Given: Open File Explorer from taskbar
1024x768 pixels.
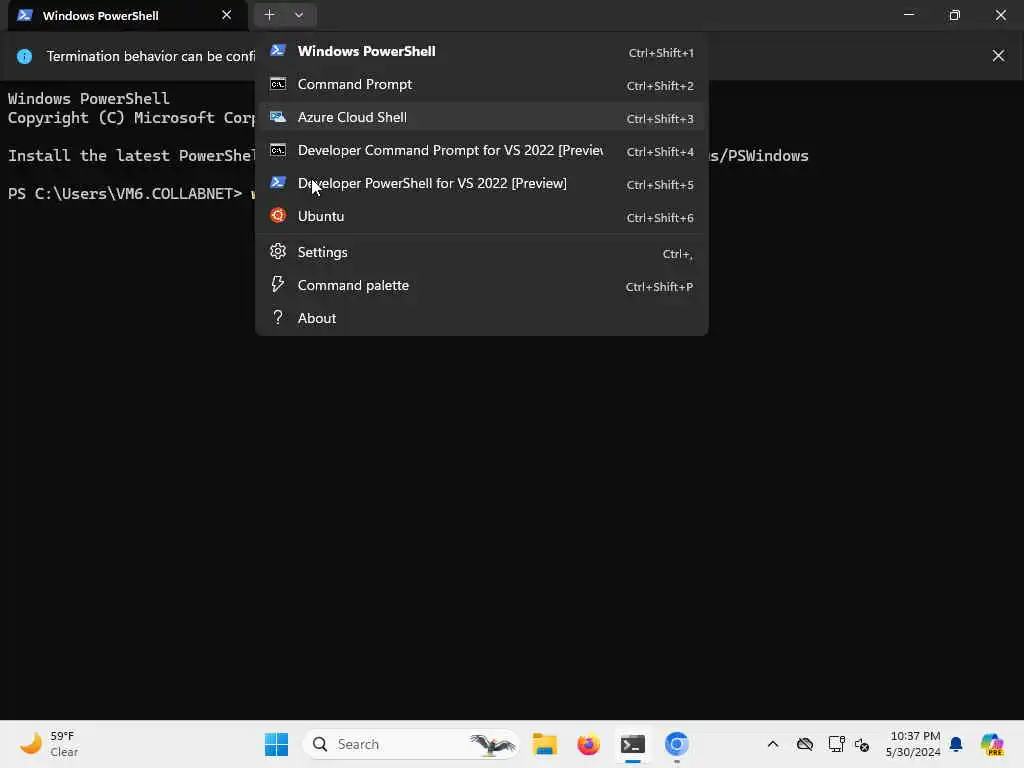Looking at the screenshot, I should [545, 744].
